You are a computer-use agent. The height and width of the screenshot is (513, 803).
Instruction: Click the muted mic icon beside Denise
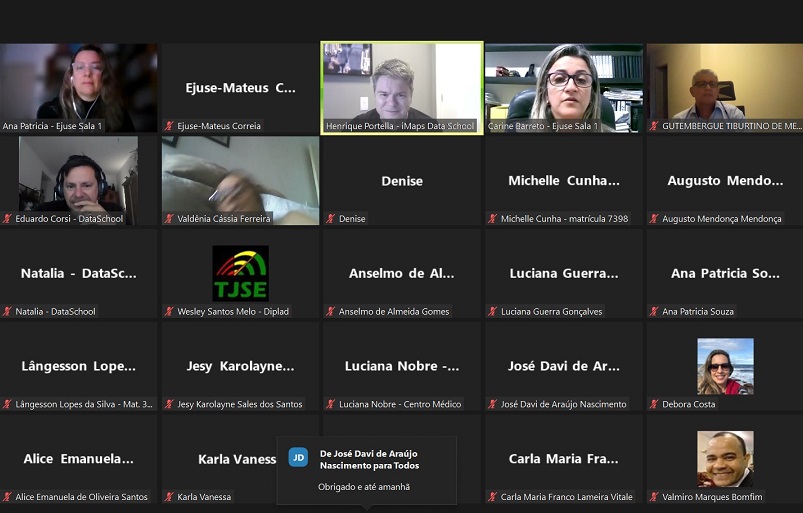point(331,219)
